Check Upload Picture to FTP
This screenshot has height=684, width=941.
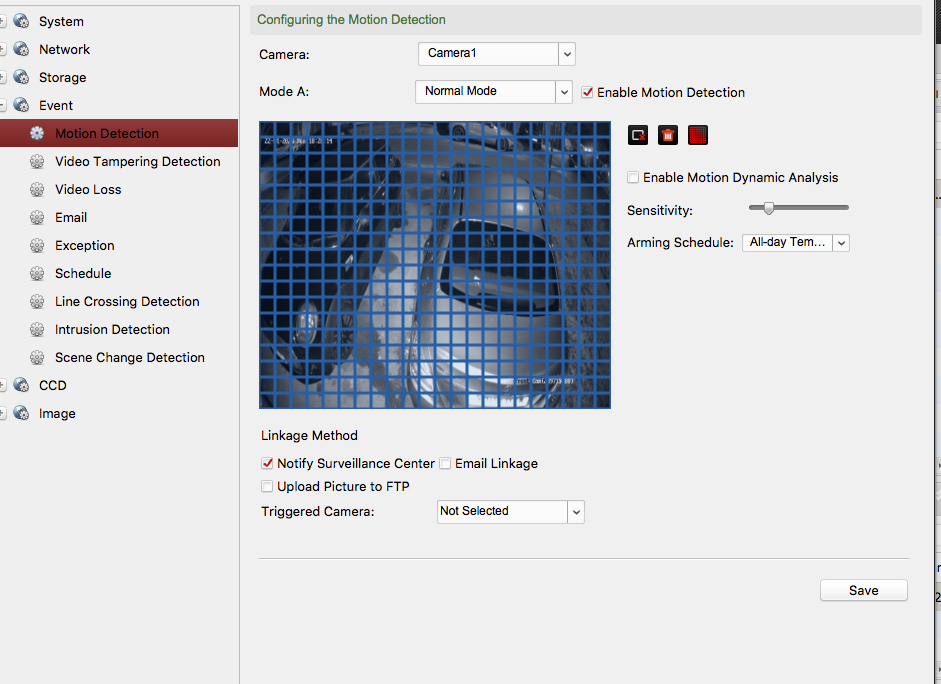[267, 487]
